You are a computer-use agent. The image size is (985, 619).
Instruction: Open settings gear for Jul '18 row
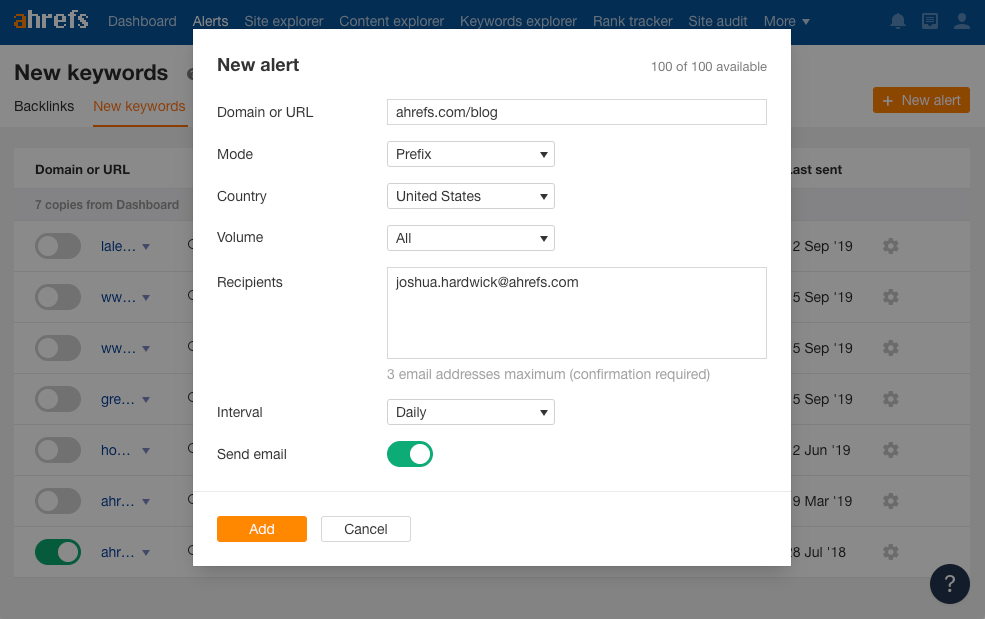(890, 552)
